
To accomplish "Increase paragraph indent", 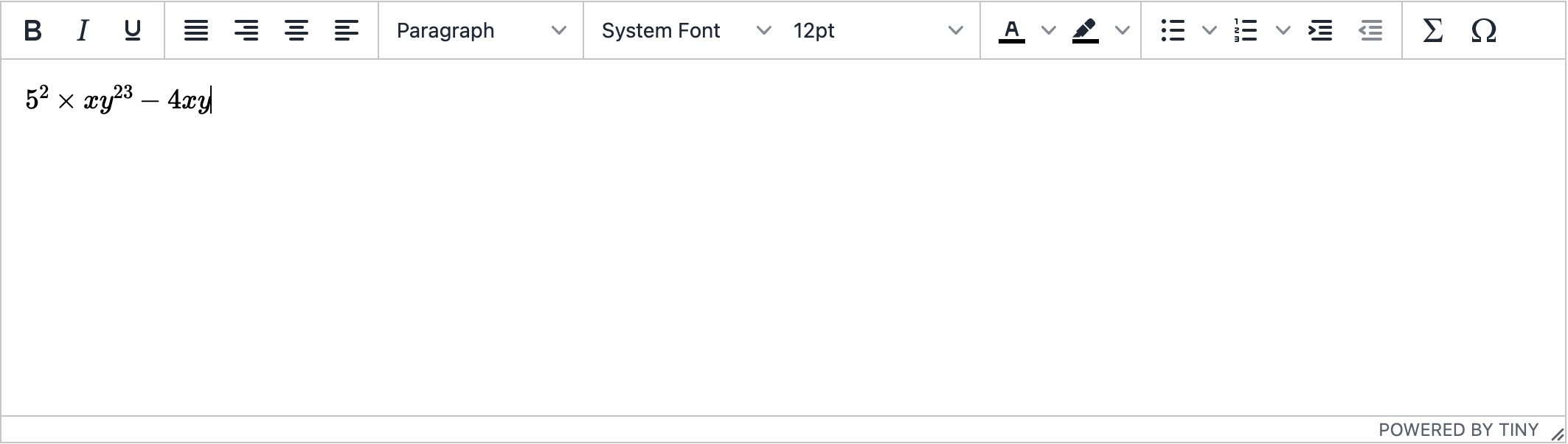I will pyautogui.click(x=1320, y=30).
